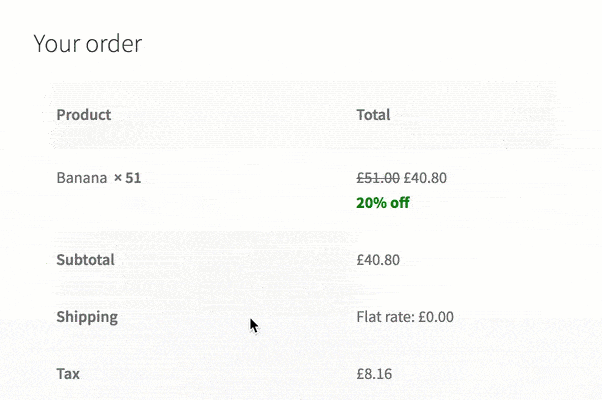602x400 pixels.
Task: Select the Subtotal row label
Action: (85, 260)
